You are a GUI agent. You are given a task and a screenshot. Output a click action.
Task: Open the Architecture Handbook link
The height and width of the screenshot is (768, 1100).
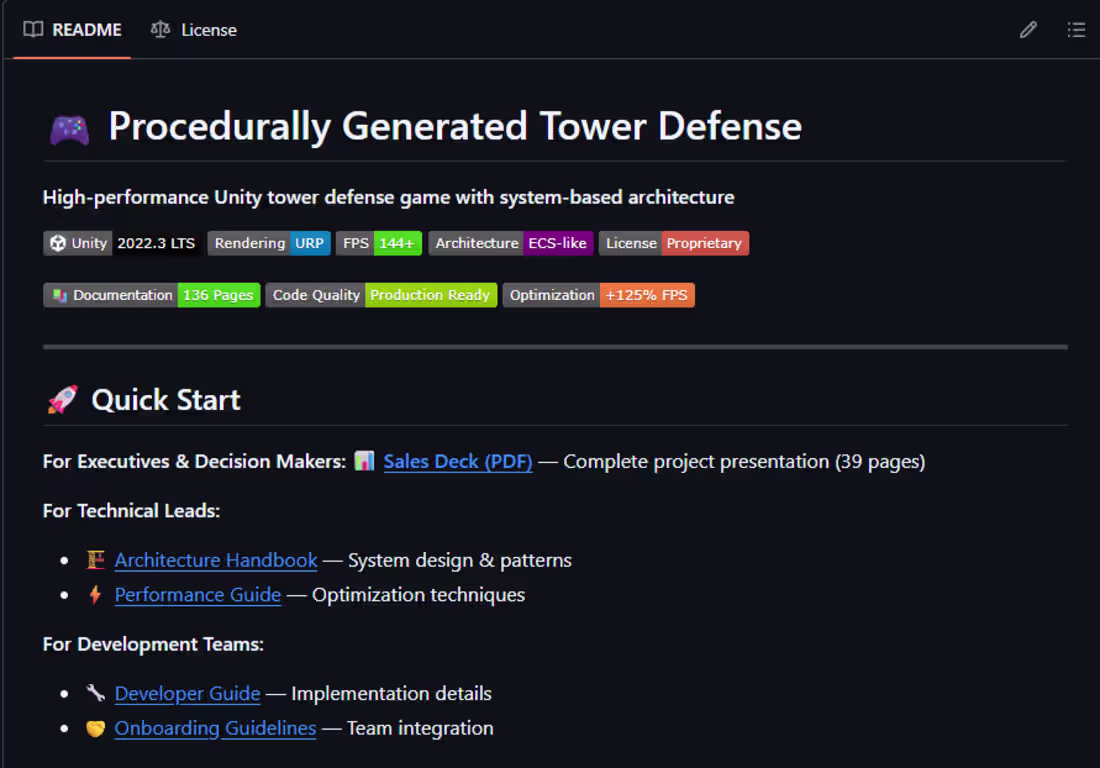point(216,560)
